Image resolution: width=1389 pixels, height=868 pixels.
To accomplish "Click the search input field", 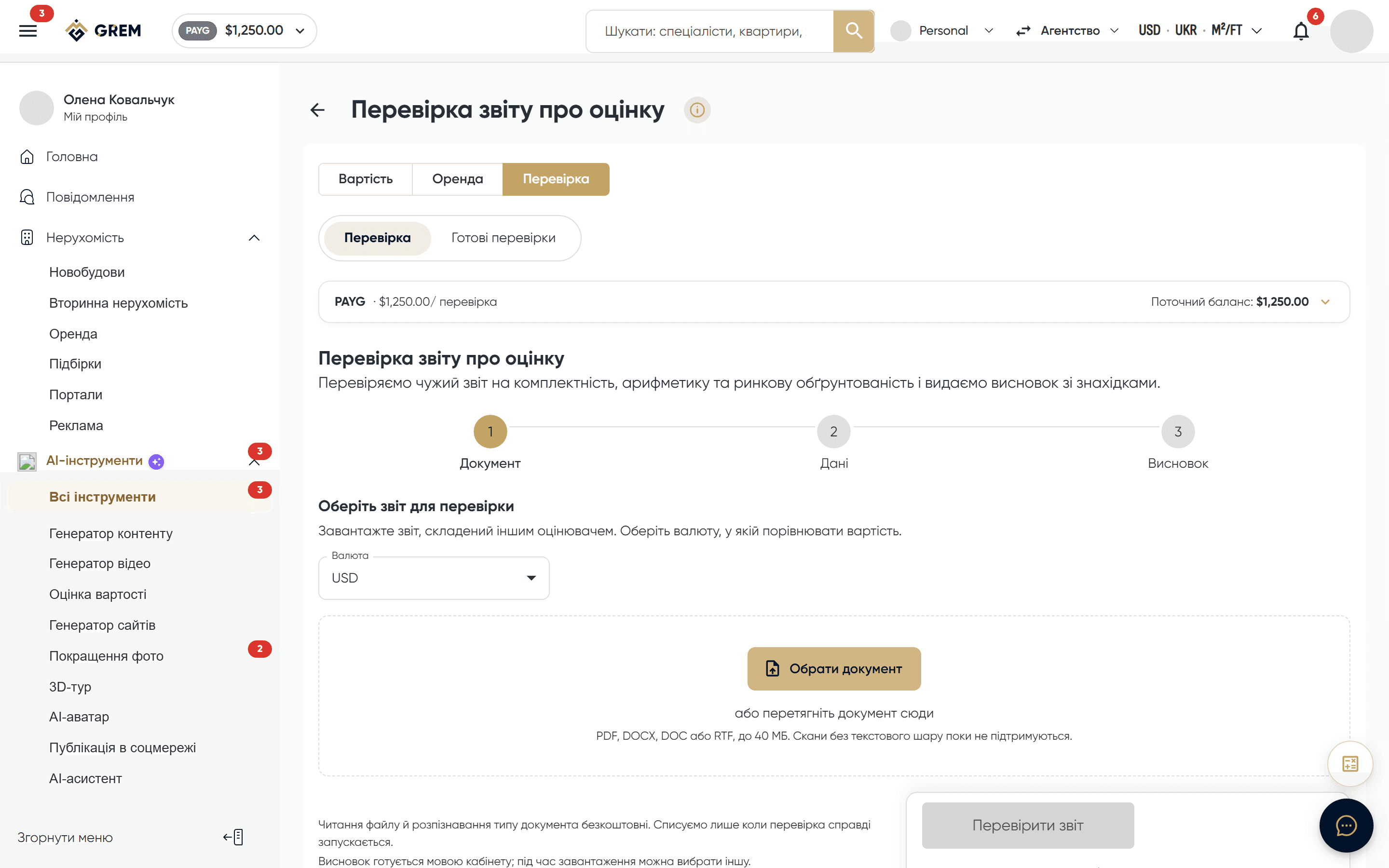I will coord(709,31).
